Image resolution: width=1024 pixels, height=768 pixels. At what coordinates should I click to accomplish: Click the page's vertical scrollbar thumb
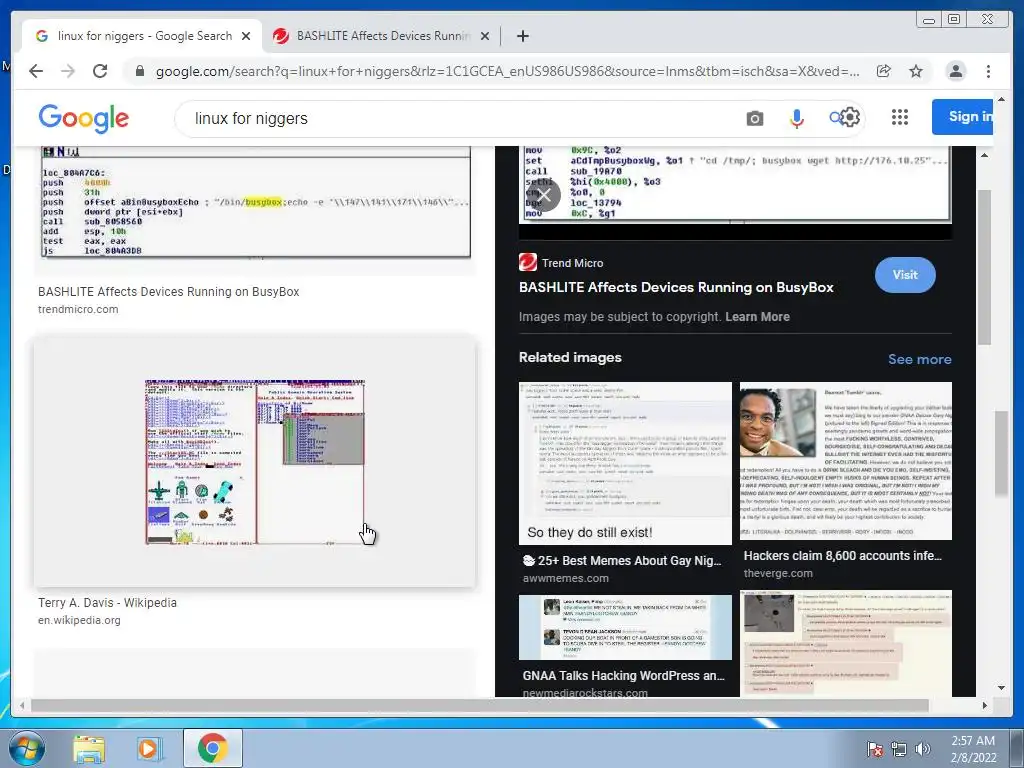click(1001, 453)
